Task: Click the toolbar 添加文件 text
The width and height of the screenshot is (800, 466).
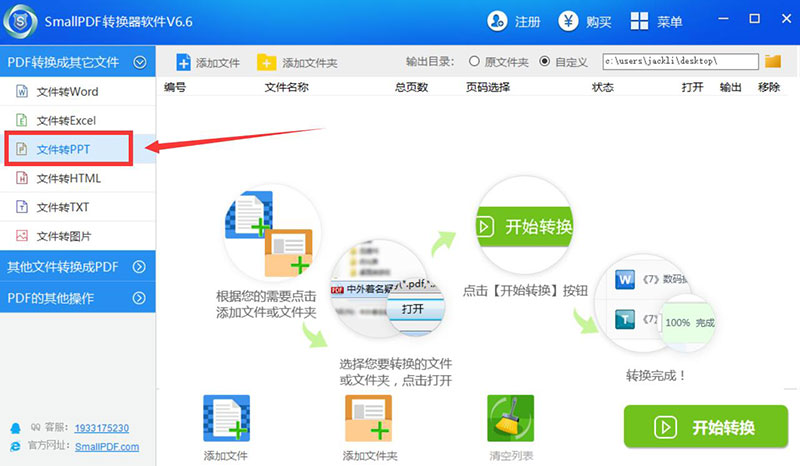Action: click(x=218, y=63)
